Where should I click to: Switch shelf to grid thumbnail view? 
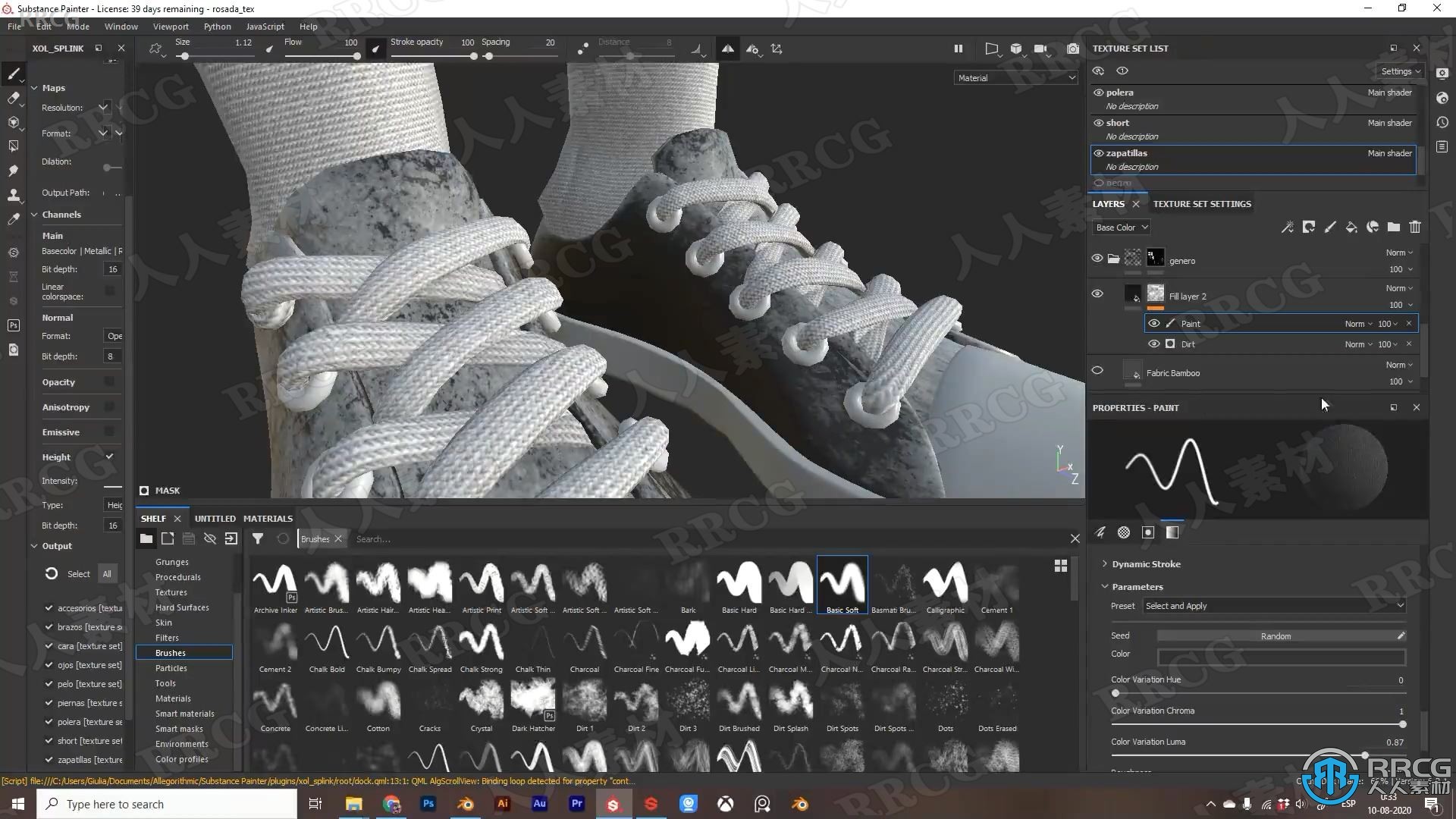point(1060,566)
